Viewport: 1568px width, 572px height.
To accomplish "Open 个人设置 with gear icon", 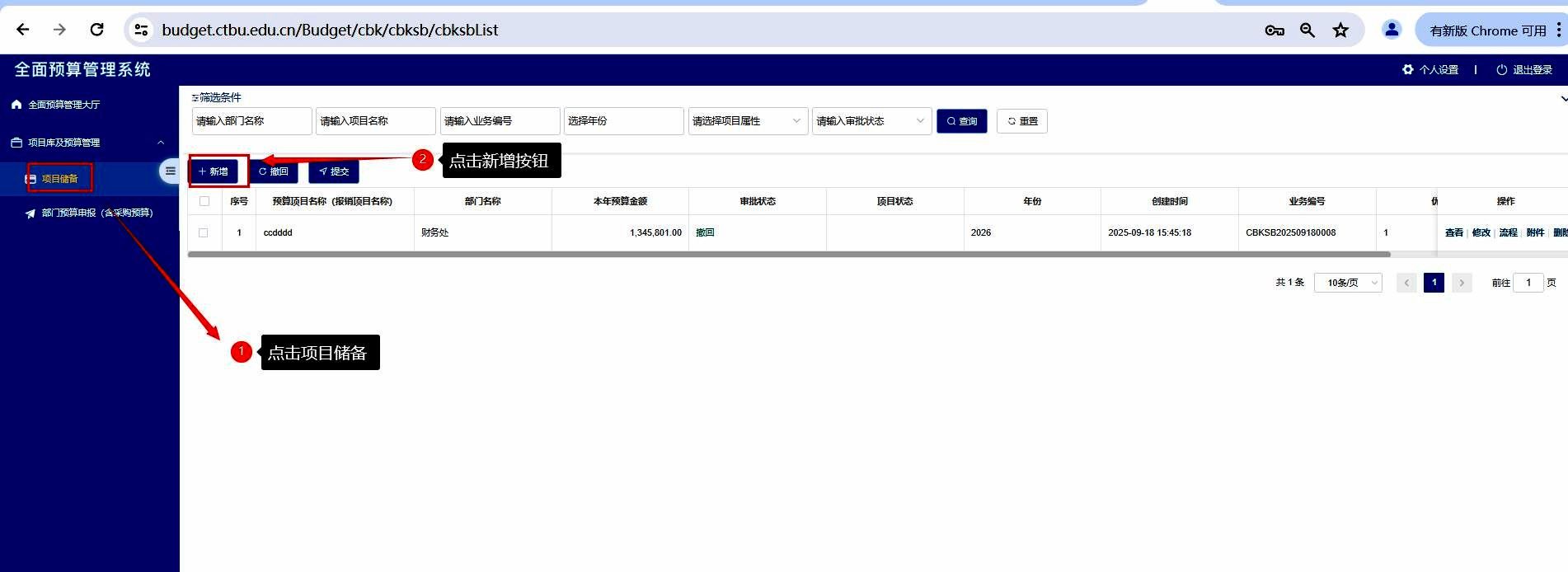I will [1430, 70].
